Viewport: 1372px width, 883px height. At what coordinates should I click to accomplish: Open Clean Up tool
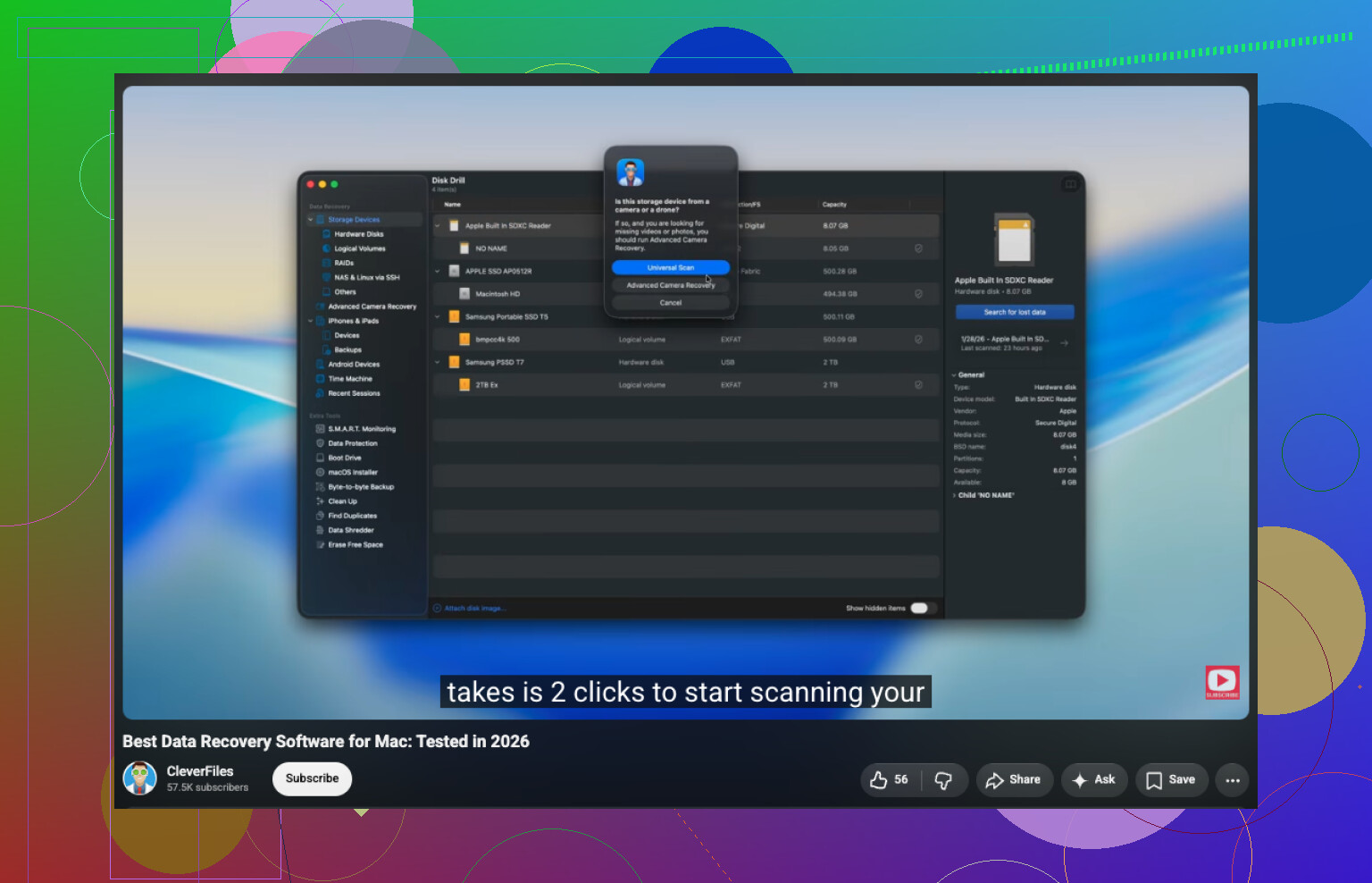(342, 501)
